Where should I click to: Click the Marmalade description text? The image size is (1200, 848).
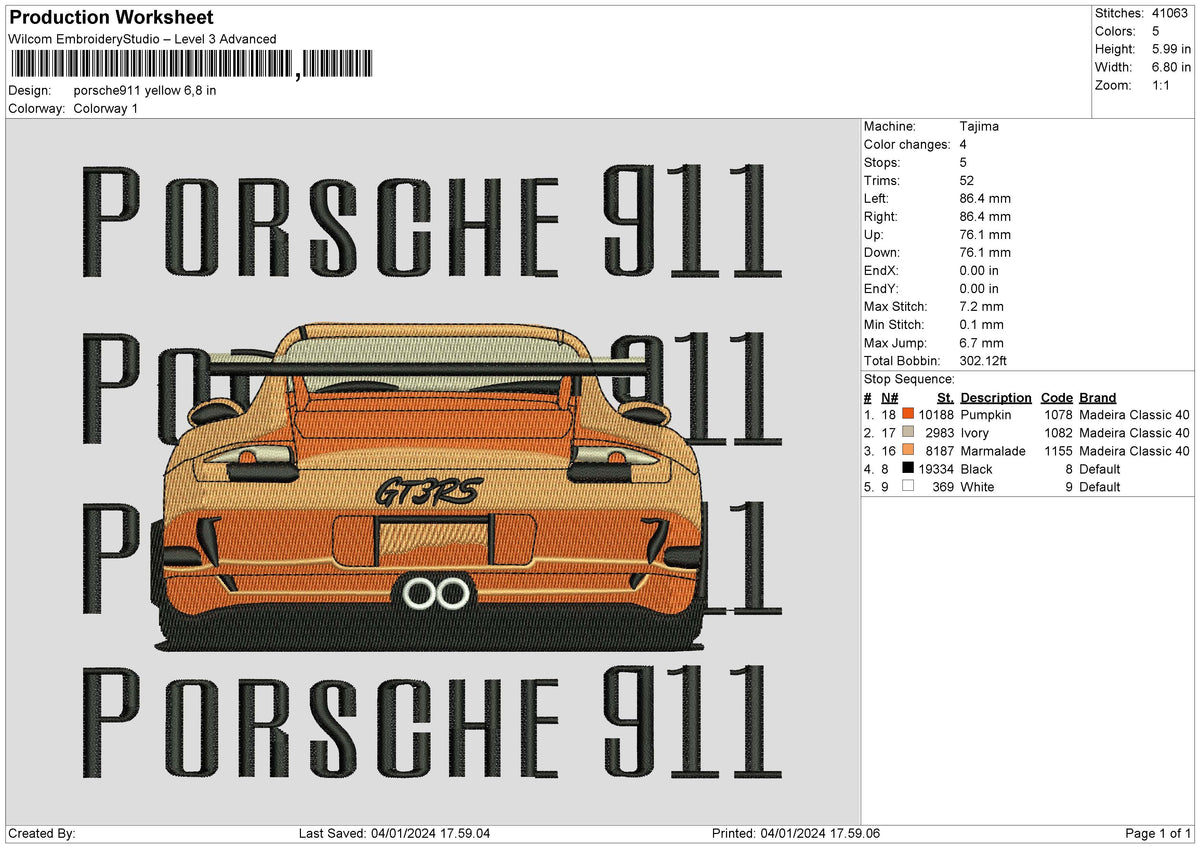tap(993, 450)
